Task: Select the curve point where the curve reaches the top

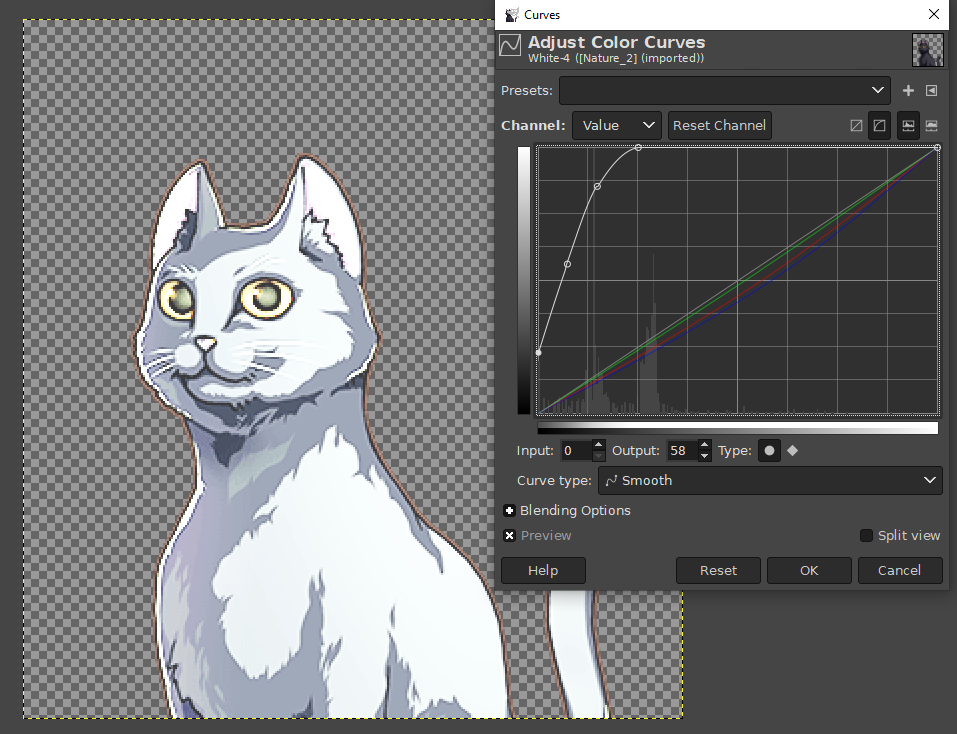Action: coord(638,148)
